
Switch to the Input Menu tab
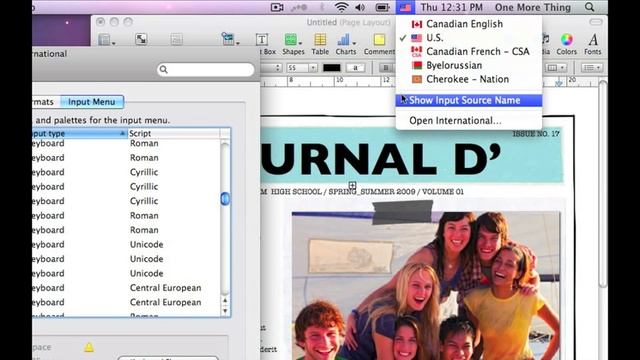pyautogui.click(x=91, y=102)
